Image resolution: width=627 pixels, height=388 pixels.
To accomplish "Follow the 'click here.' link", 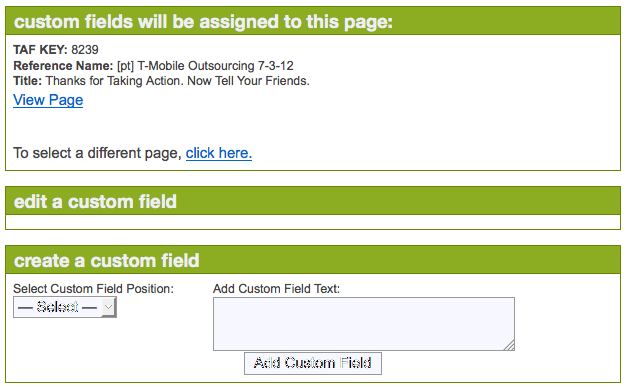I will tap(219, 153).
